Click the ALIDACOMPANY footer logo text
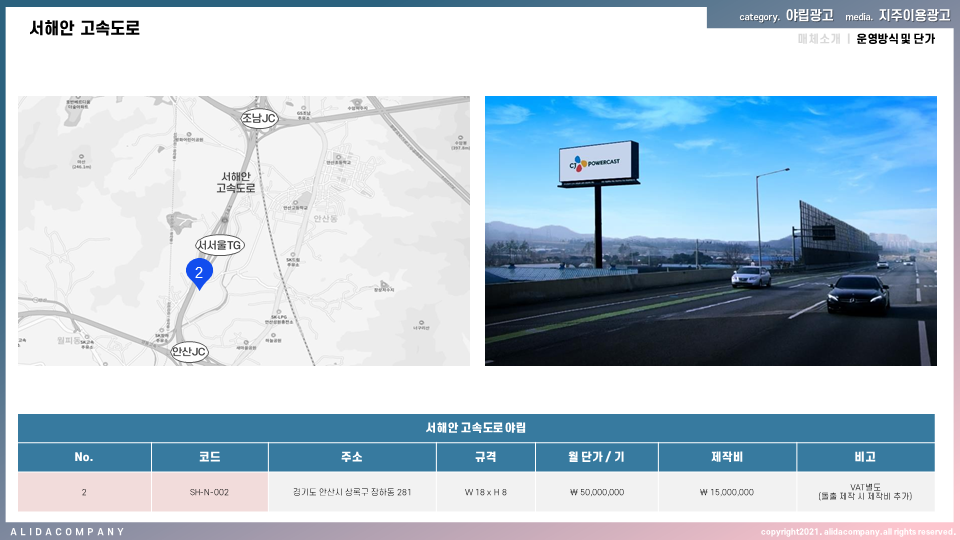The image size is (960, 540). 68,532
